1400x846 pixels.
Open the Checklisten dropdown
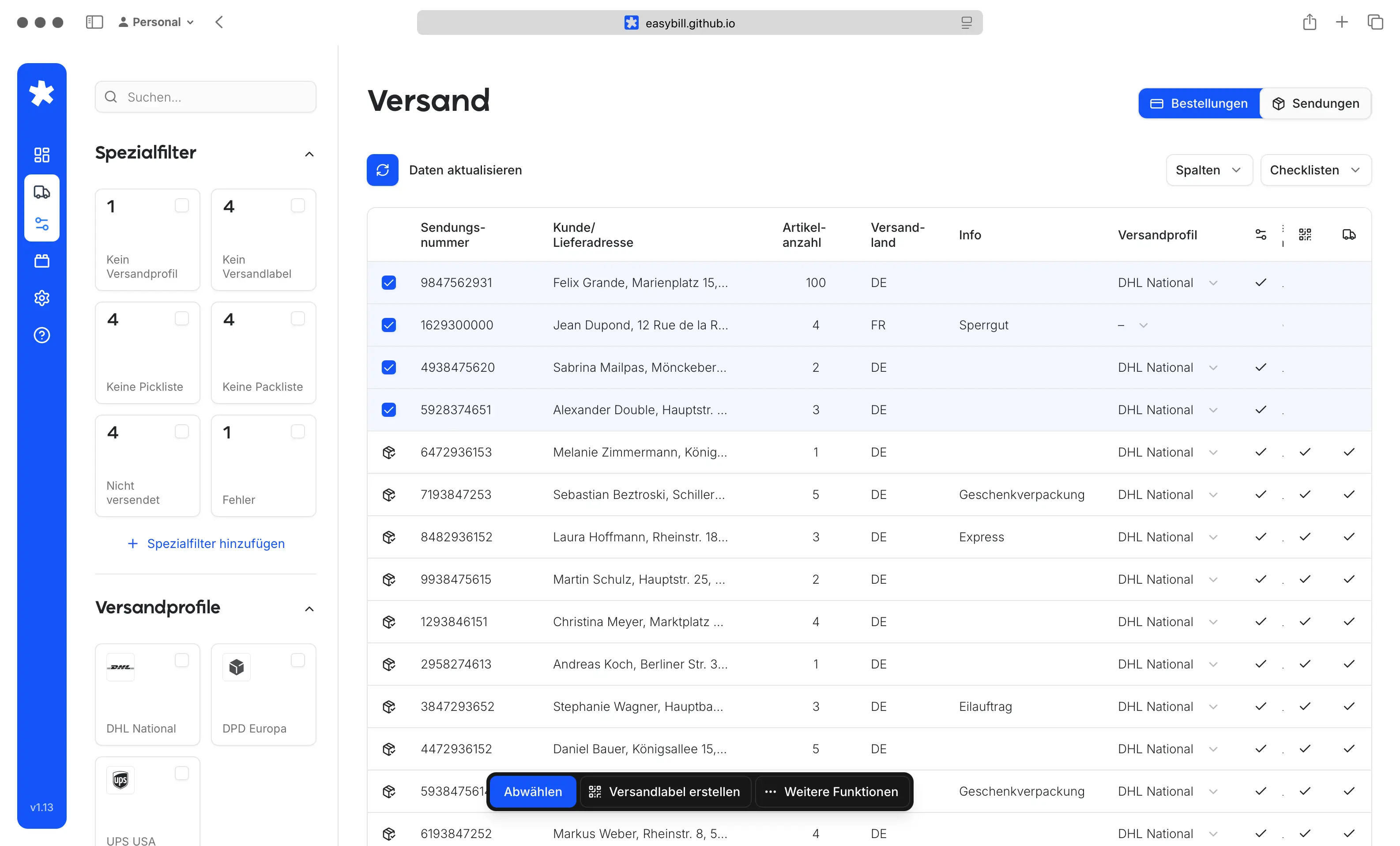click(x=1315, y=170)
